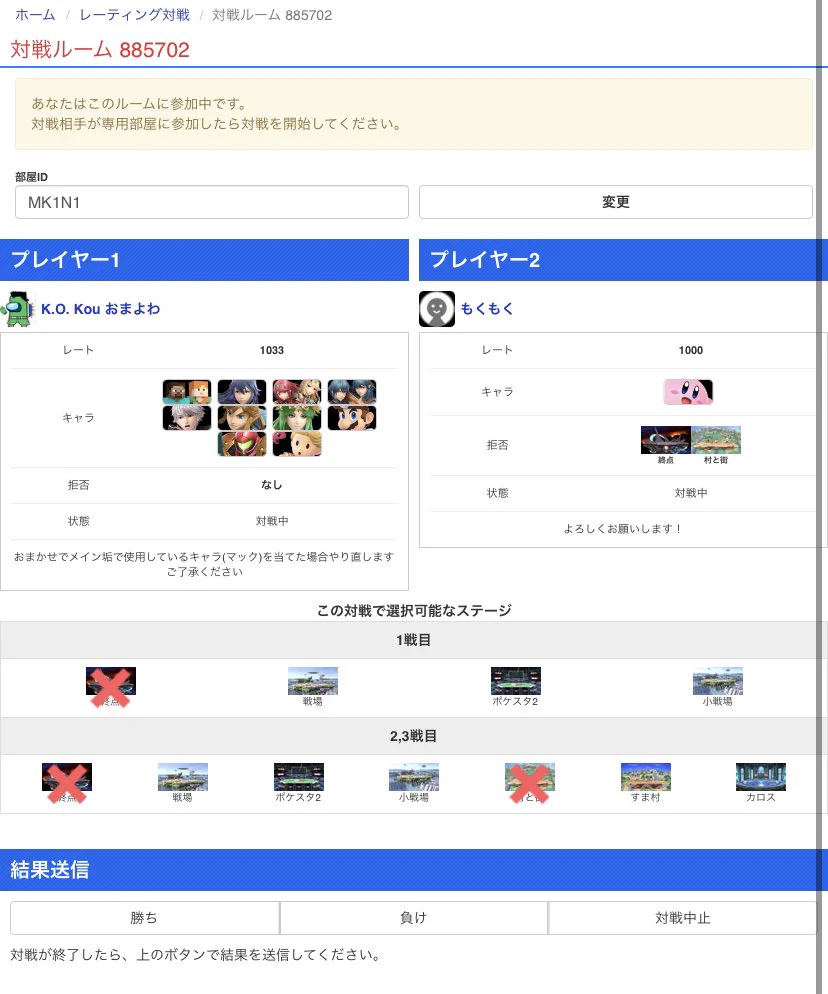The image size is (828, 994).
Task: Click the 変更 button to change the room ID
Action: [616, 202]
